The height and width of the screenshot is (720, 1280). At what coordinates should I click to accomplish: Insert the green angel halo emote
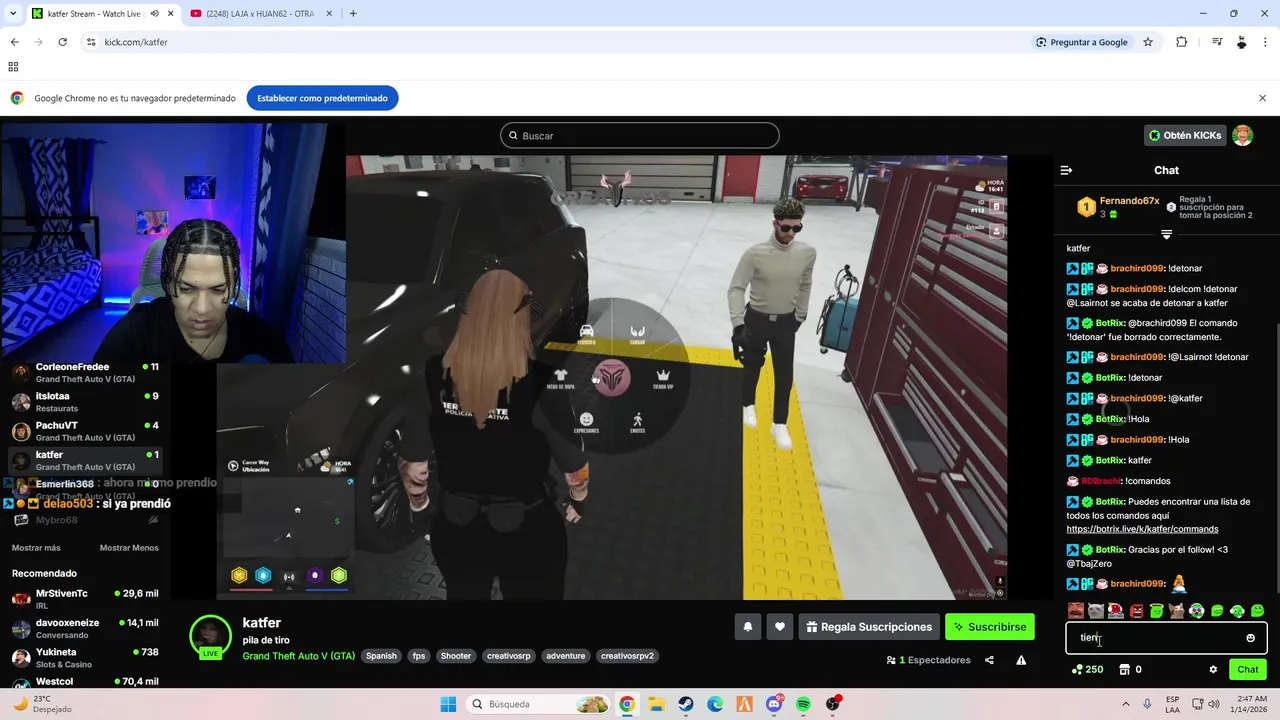point(1157,610)
